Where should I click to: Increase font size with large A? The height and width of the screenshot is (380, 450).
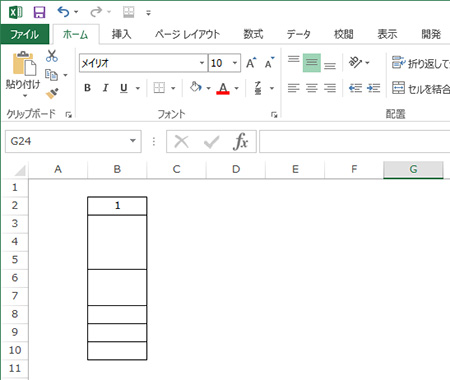(x=251, y=62)
